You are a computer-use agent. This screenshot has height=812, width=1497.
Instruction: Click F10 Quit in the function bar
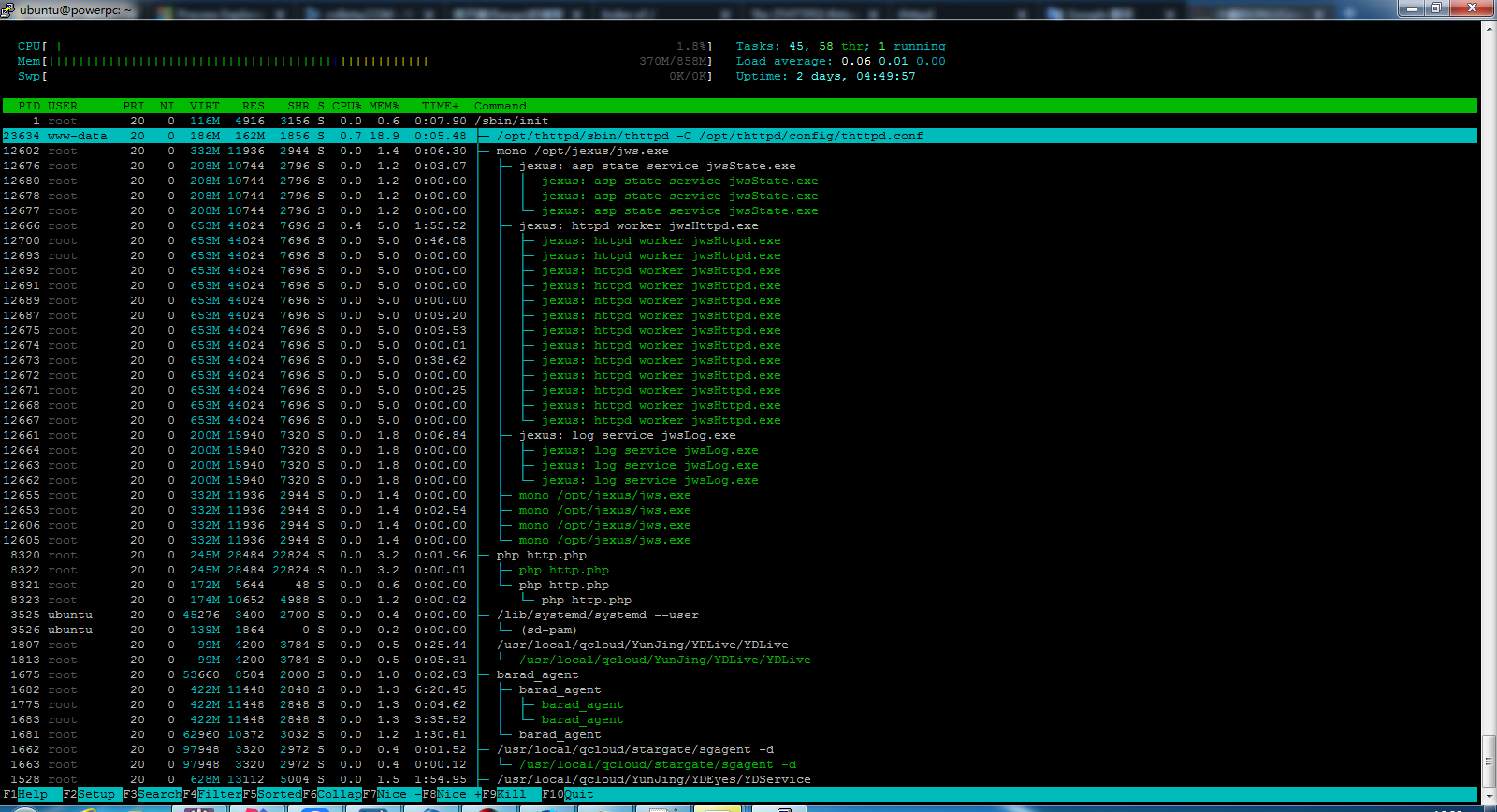tap(568, 794)
